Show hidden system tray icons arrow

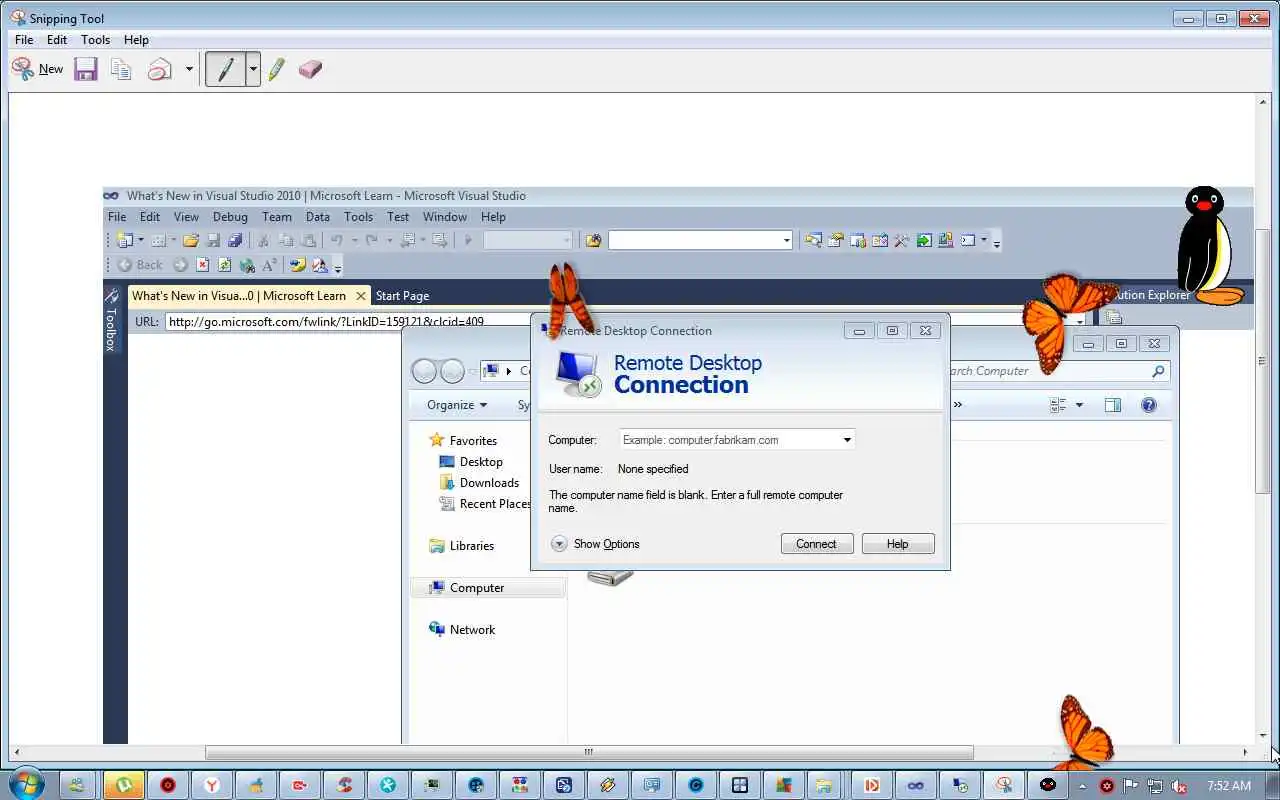click(1081, 786)
